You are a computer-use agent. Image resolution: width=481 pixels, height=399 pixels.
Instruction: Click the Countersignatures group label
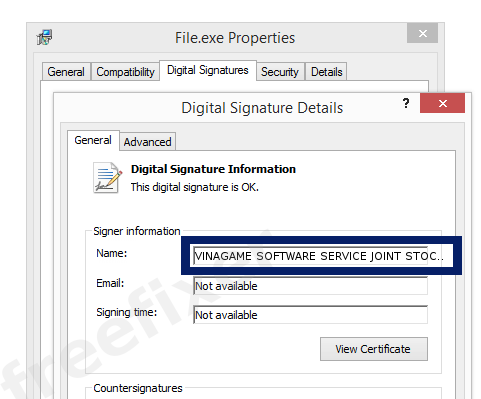click(138, 388)
